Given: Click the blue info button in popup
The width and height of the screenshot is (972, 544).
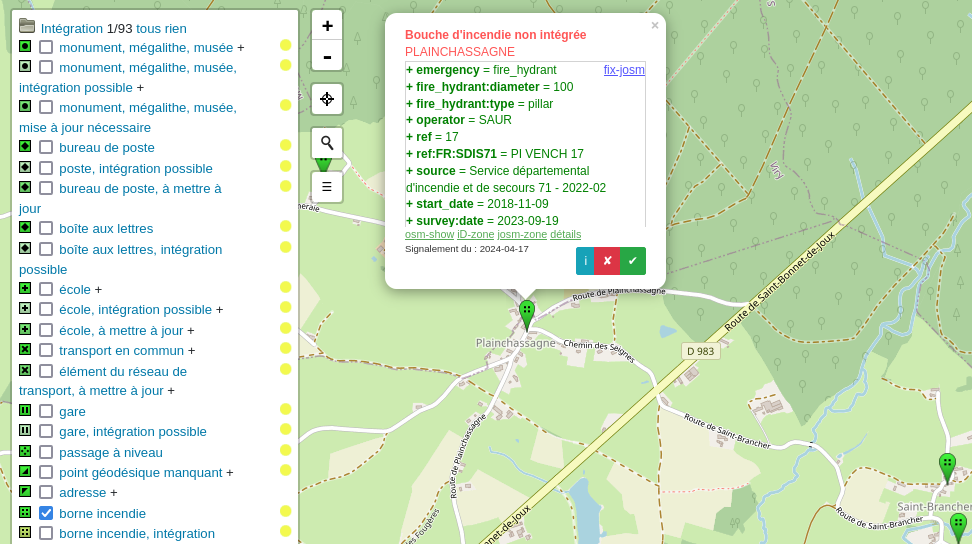Looking at the screenshot, I should pos(585,261).
